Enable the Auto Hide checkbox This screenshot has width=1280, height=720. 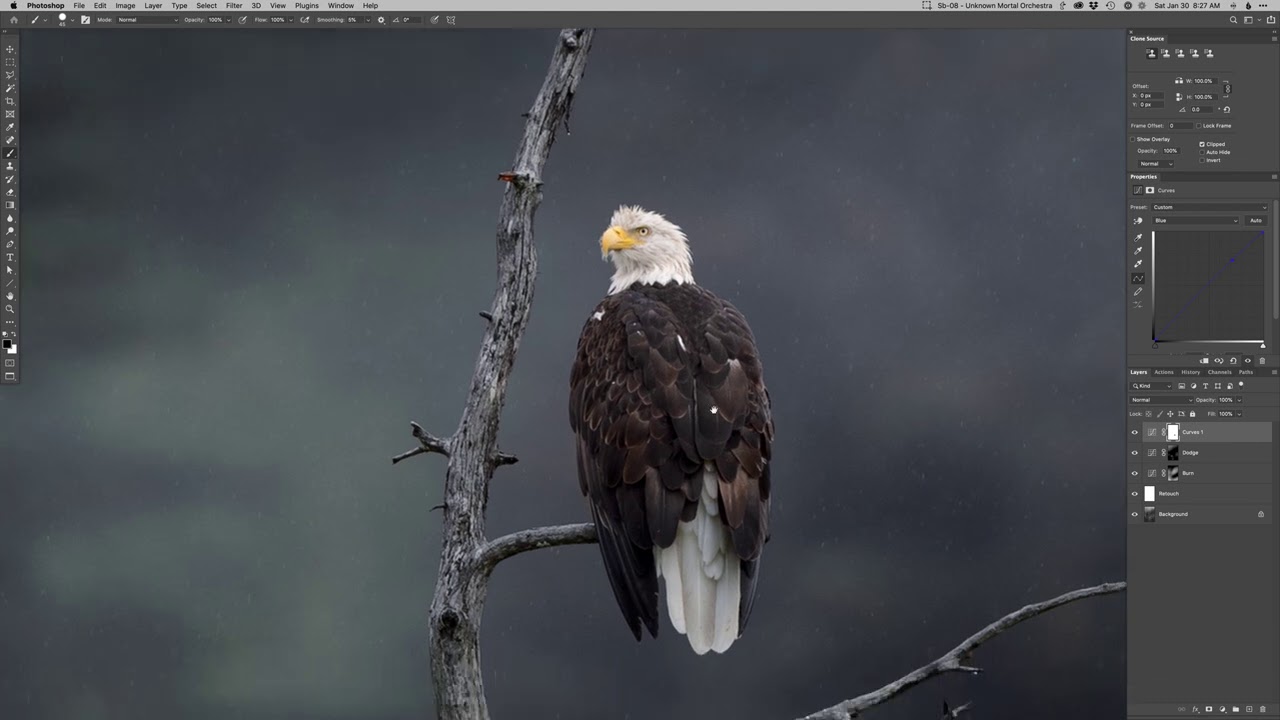click(x=1202, y=152)
